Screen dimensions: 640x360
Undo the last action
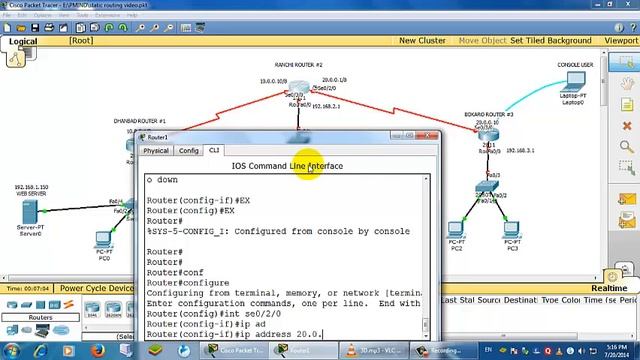pyautogui.click(x=109, y=28)
